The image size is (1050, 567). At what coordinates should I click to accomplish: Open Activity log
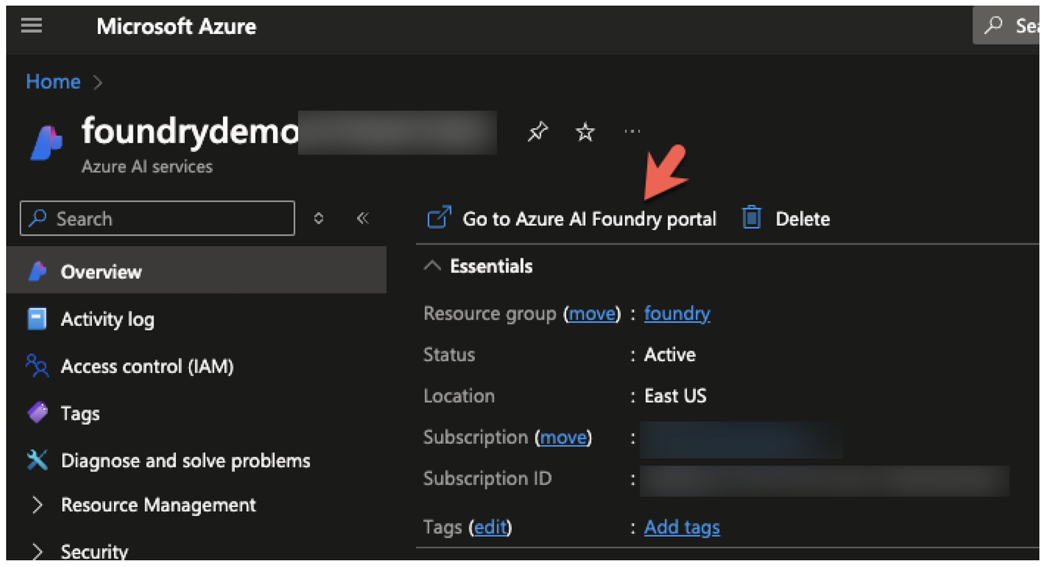point(107,319)
